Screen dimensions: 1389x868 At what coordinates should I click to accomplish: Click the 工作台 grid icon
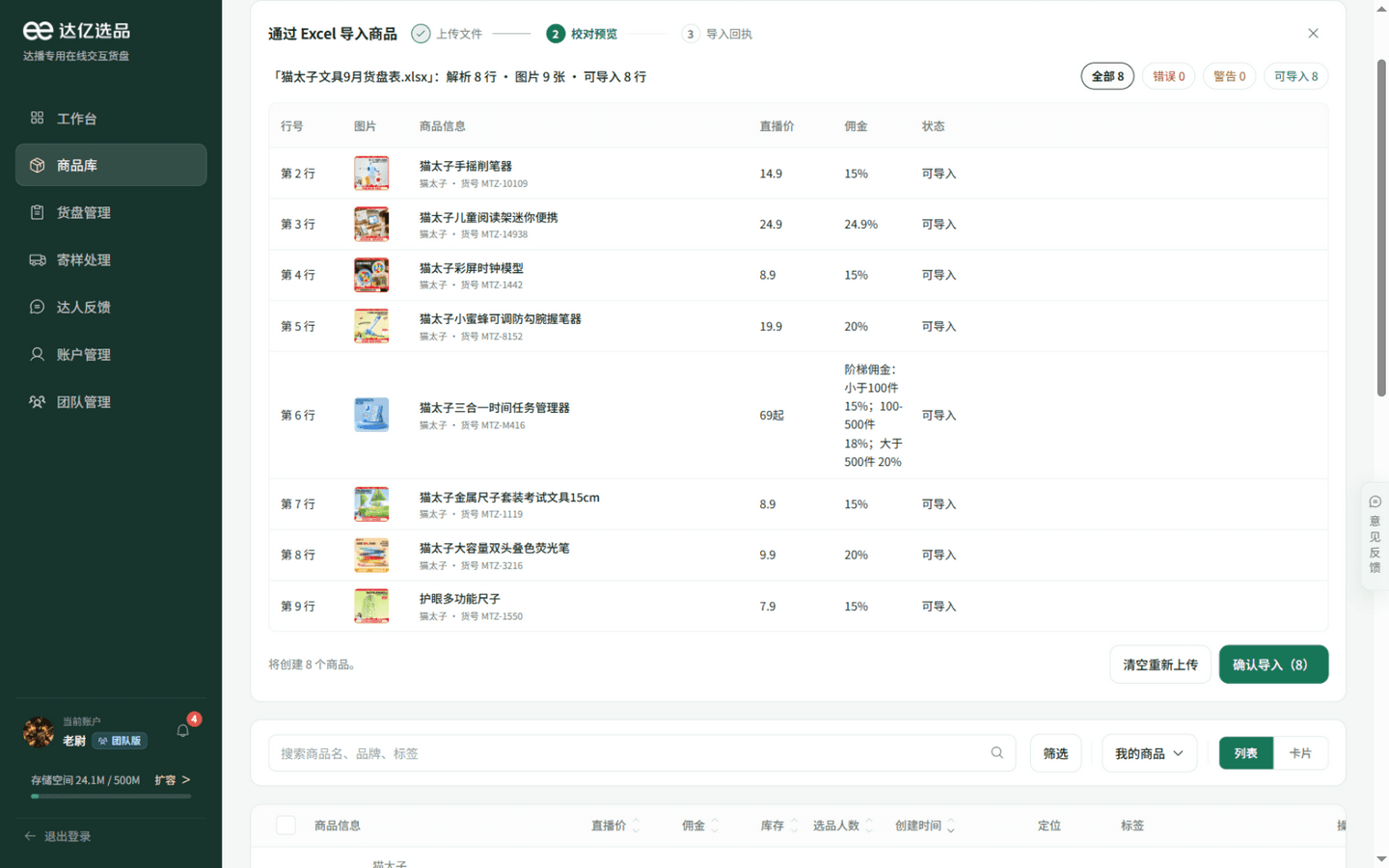(x=37, y=118)
